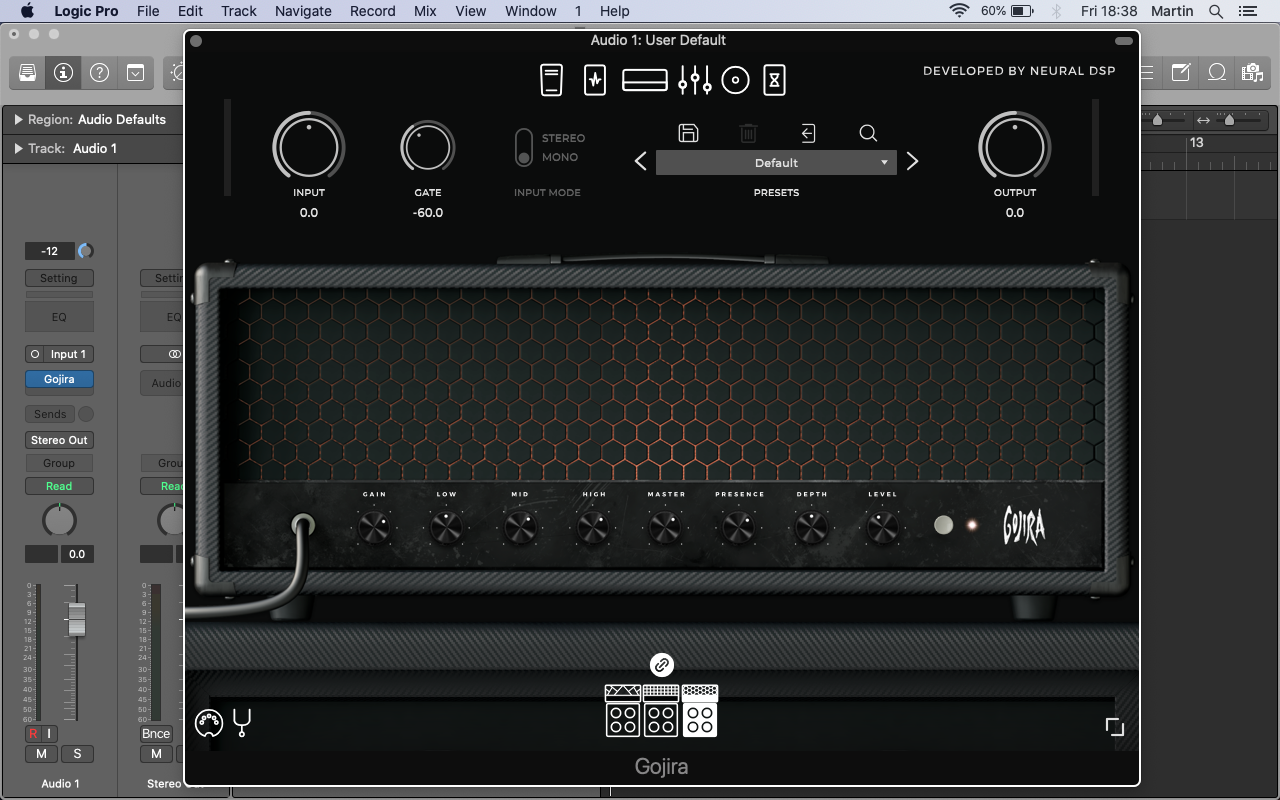This screenshot has width=1280, height=800.
Task: Open the hourglass time effects icon
Action: 775,80
